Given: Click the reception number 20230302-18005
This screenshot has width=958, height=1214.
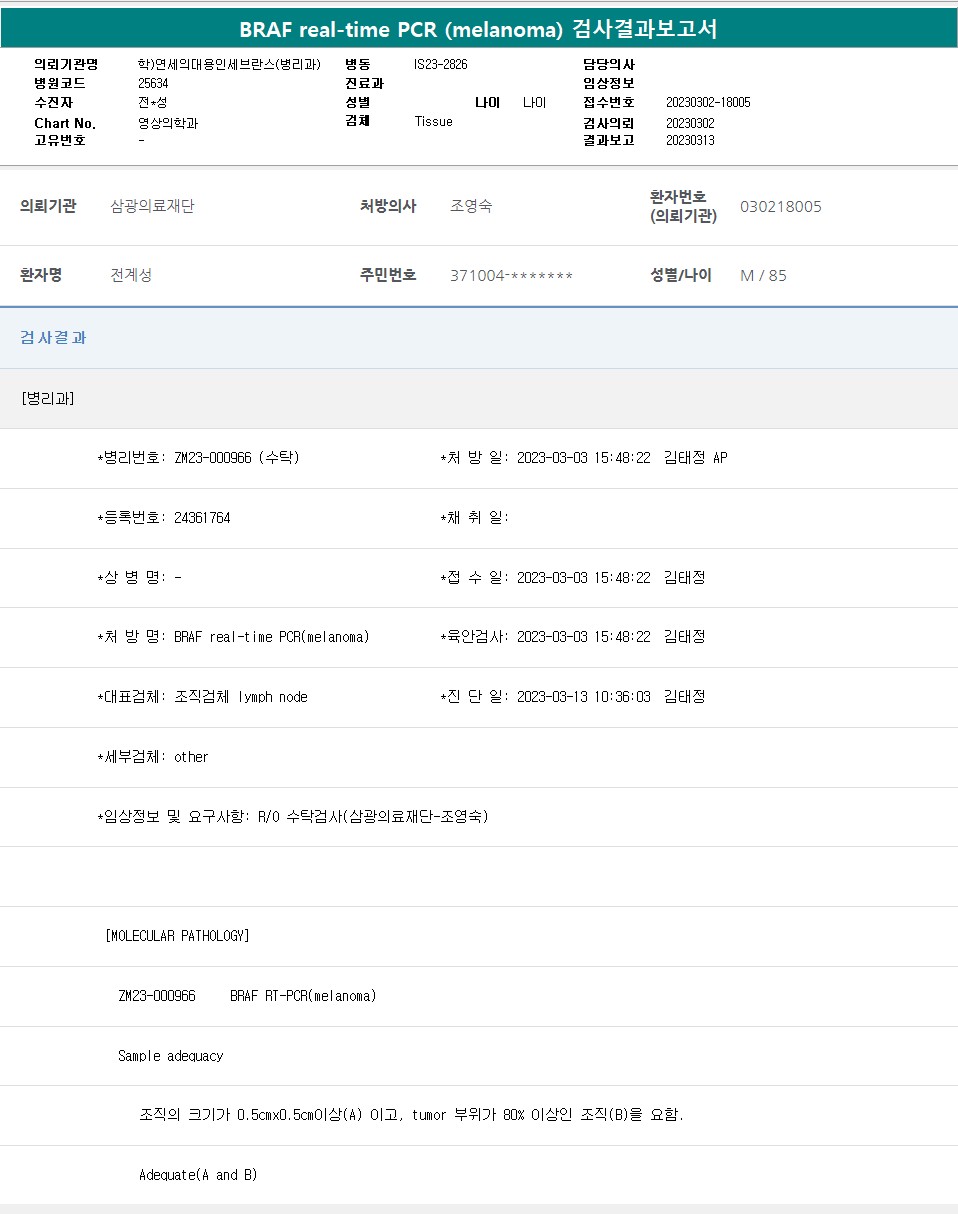Looking at the screenshot, I should click(708, 103).
